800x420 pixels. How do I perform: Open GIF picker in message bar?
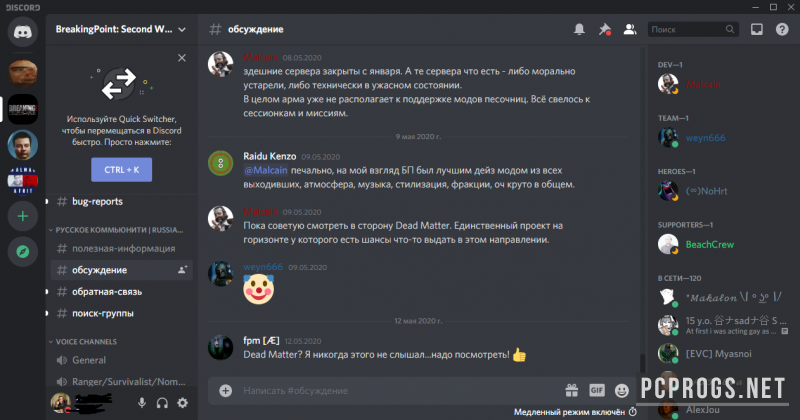[596, 390]
